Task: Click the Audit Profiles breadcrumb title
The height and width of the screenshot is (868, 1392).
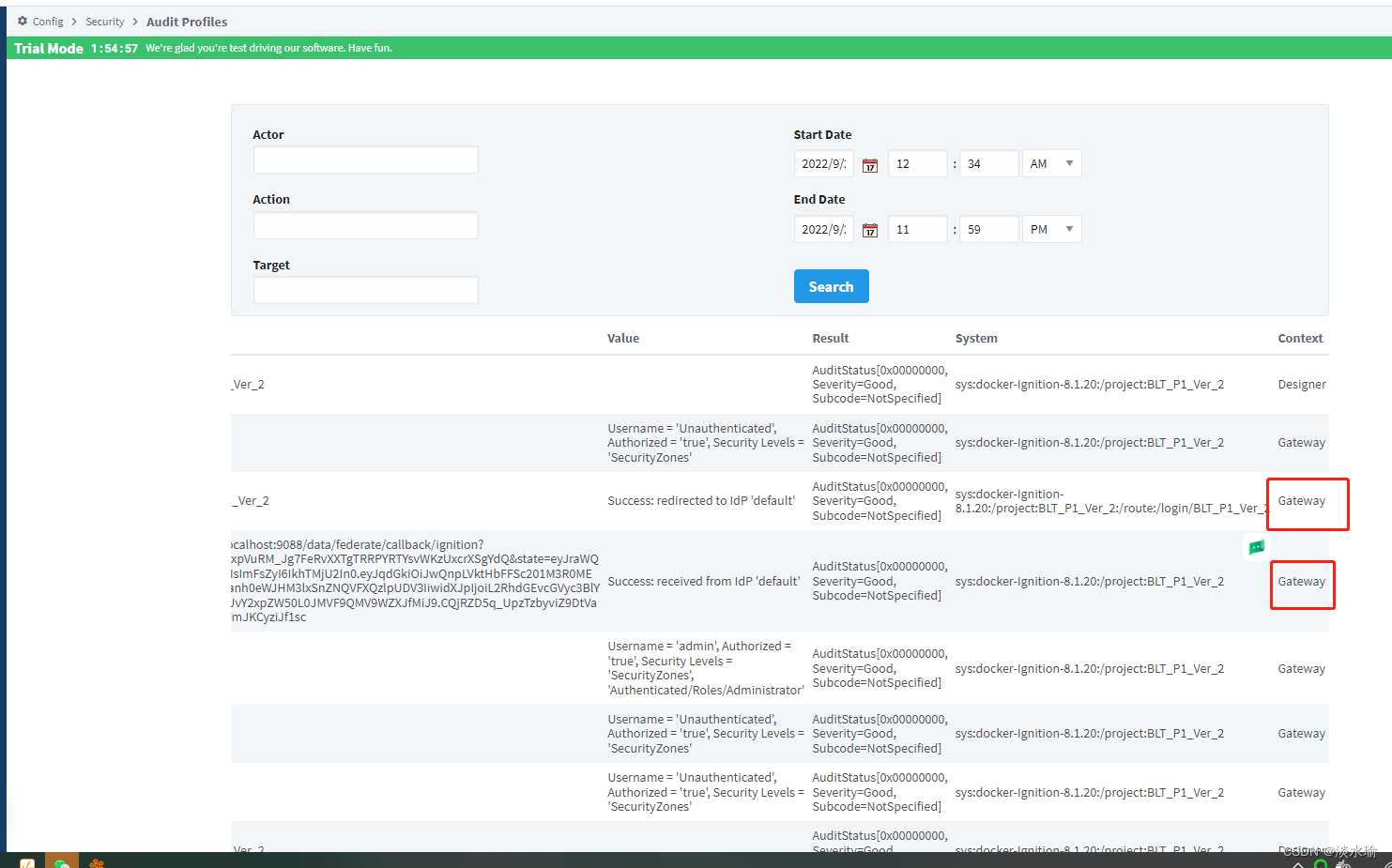Action: click(187, 22)
